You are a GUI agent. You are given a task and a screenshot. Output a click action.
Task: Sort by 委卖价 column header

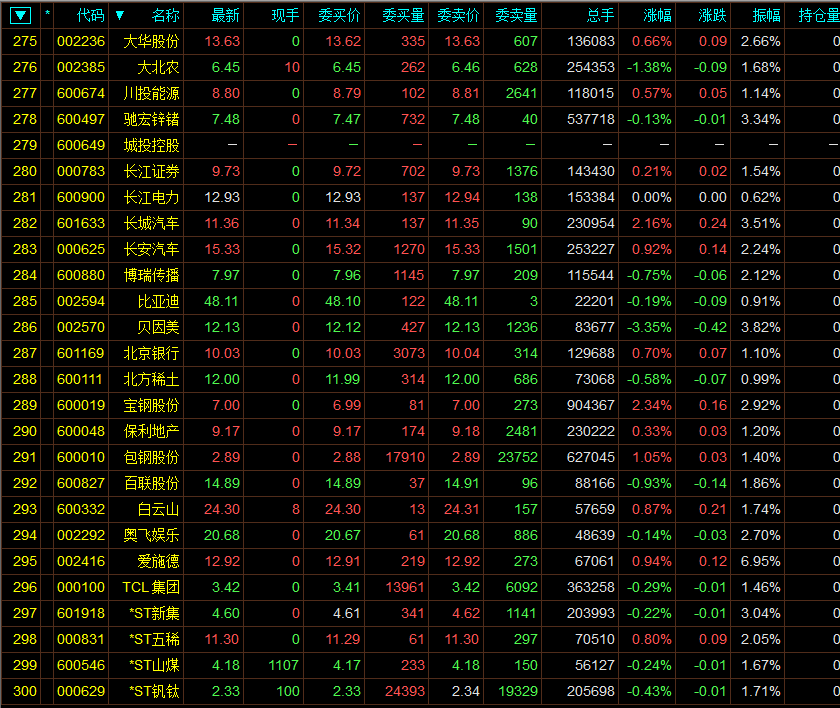coord(459,16)
